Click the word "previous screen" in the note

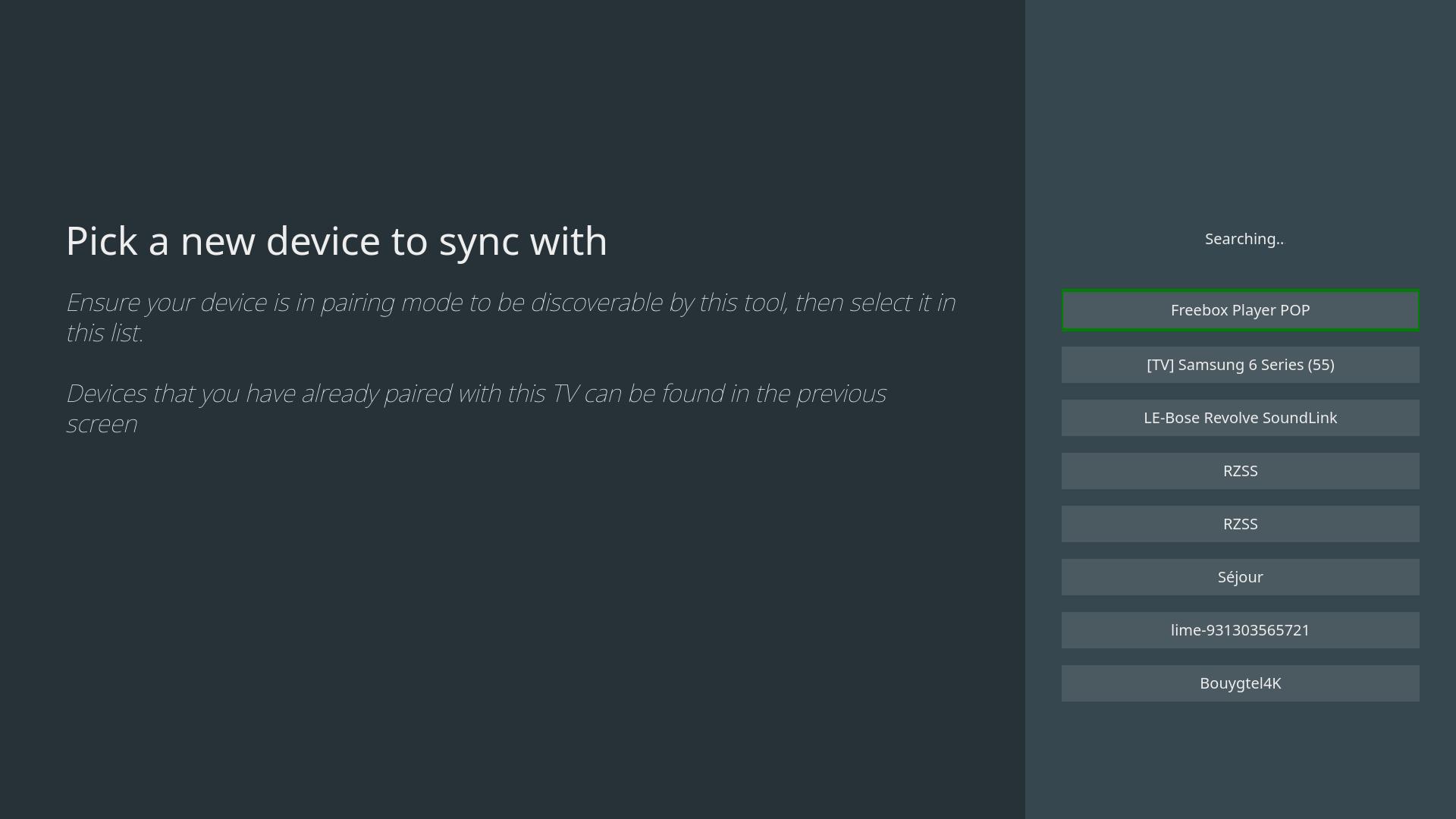coord(840,394)
